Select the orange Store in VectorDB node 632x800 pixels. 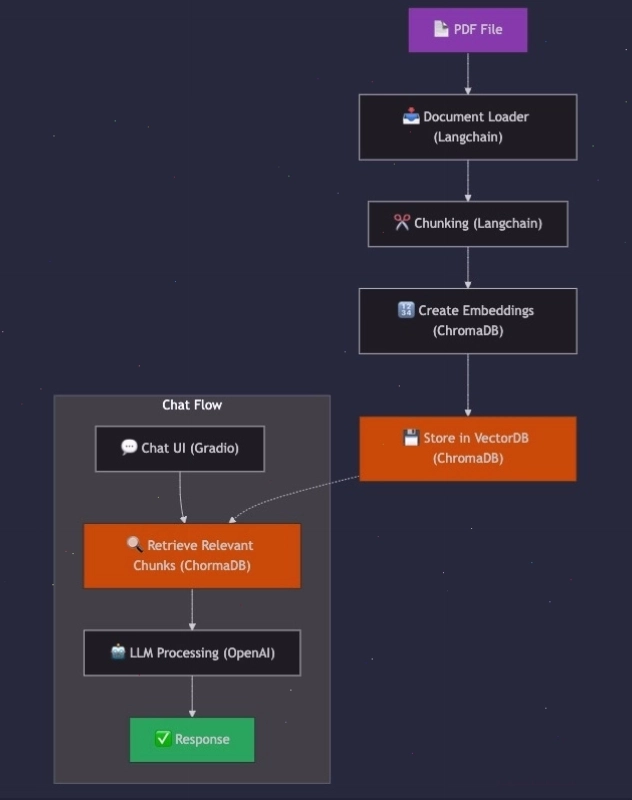click(x=468, y=448)
